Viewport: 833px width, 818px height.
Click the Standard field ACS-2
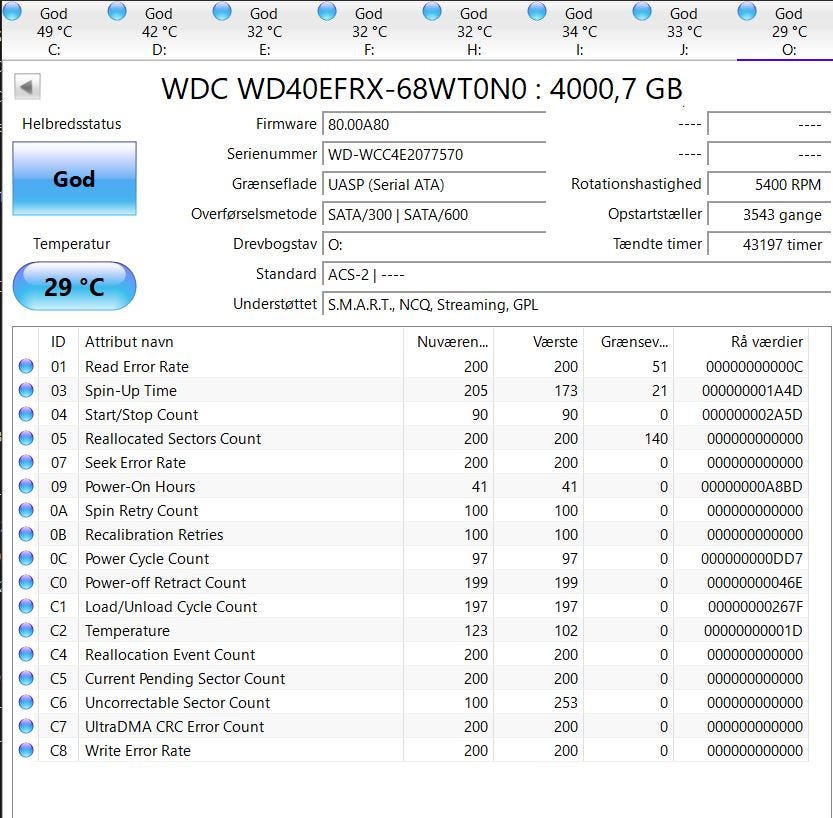(x=577, y=274)
